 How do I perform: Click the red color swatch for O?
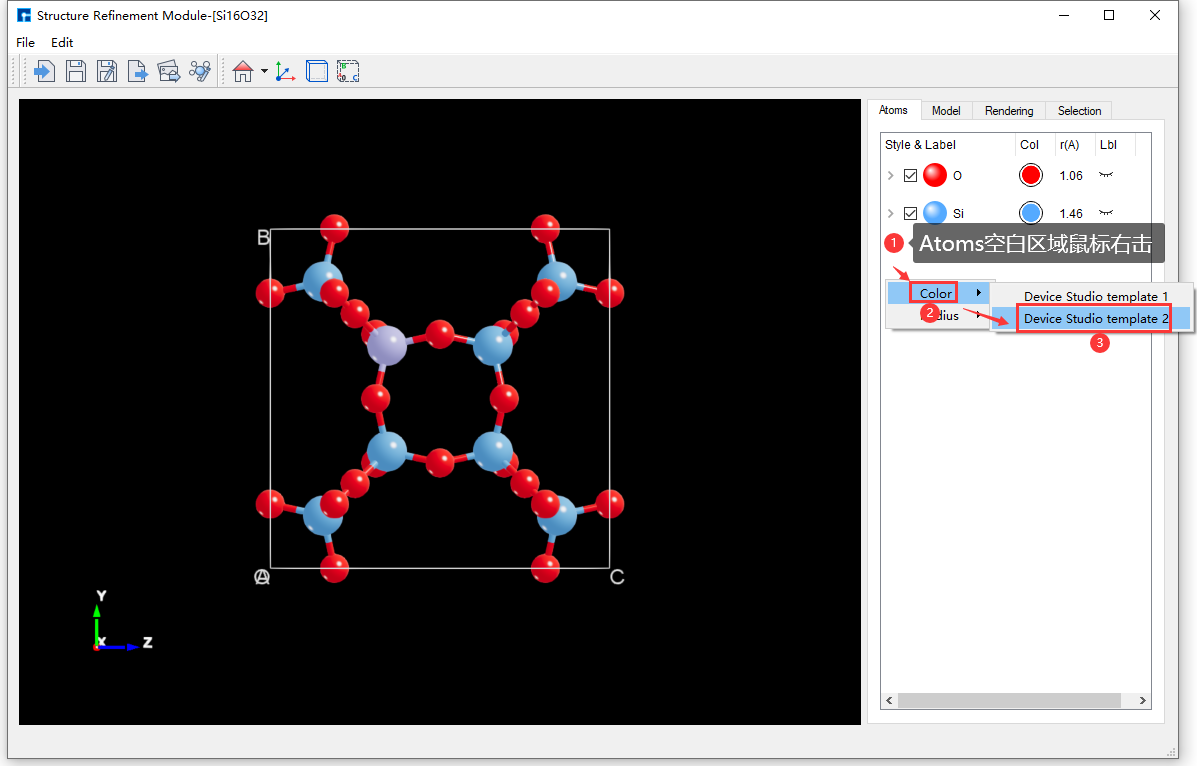pos(1030,176)
